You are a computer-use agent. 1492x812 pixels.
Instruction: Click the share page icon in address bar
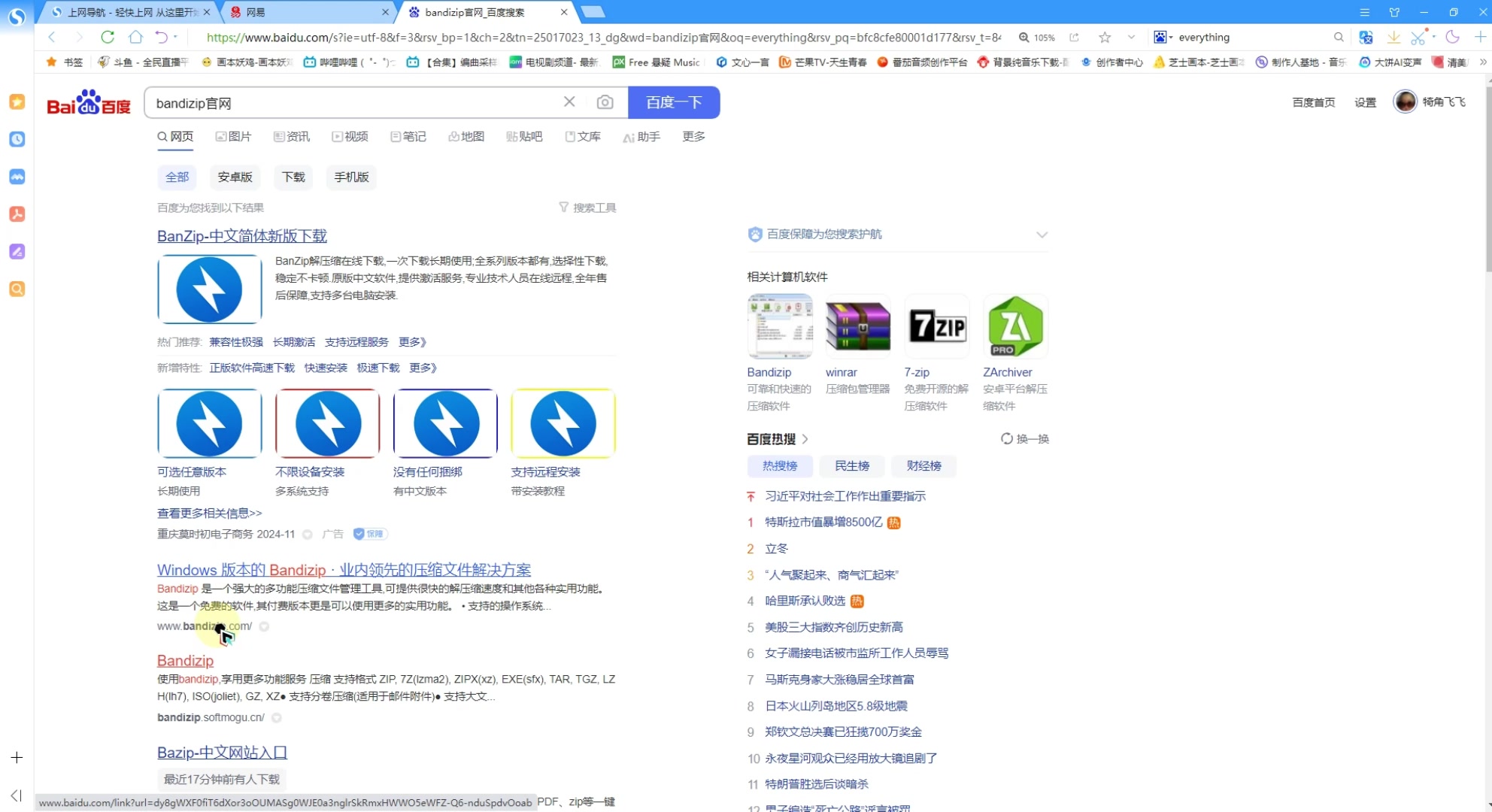(x=1074, y=38)
